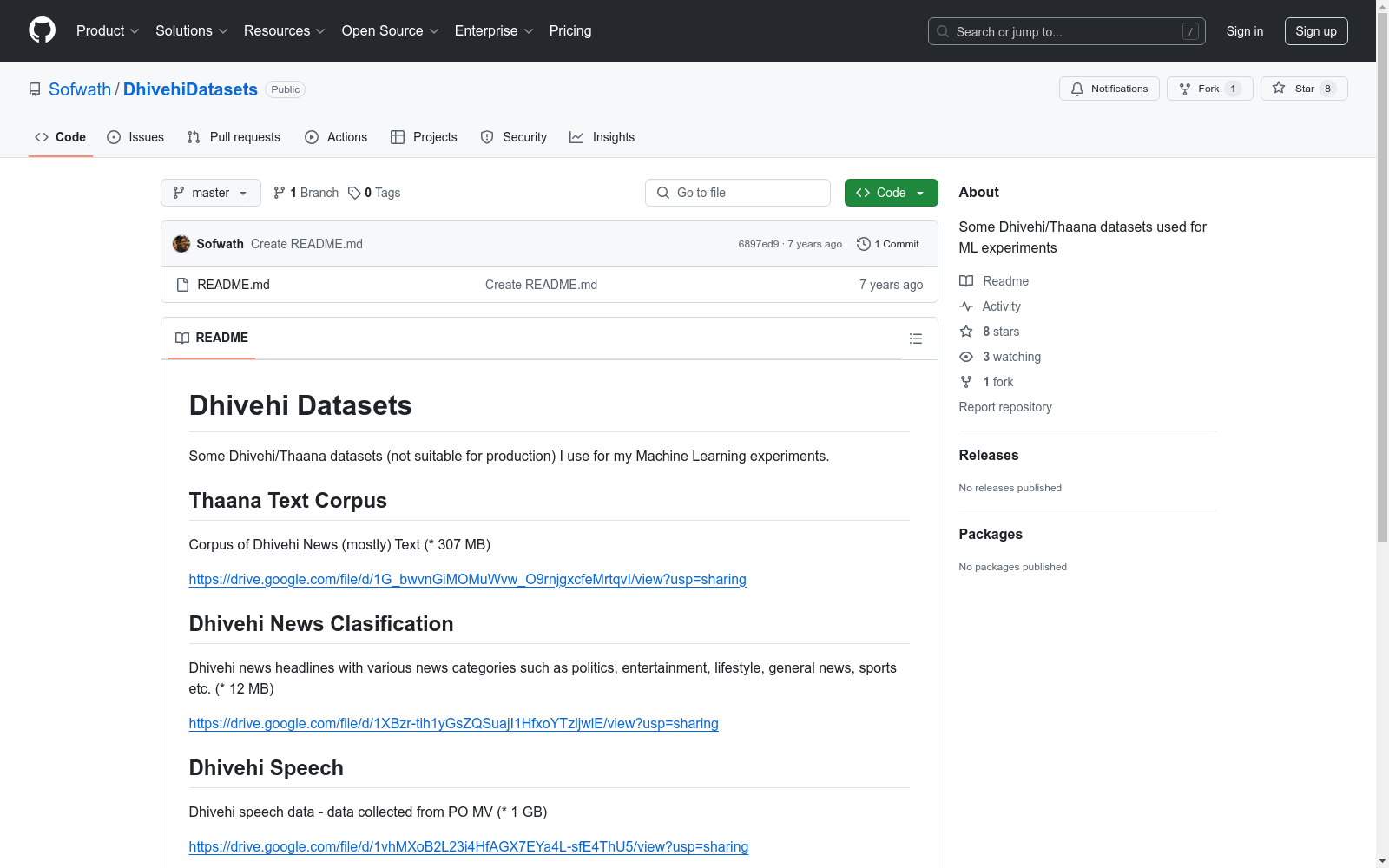Click the bell icon in Notifications
The image size is (1389, 868).
[1077, 89]
